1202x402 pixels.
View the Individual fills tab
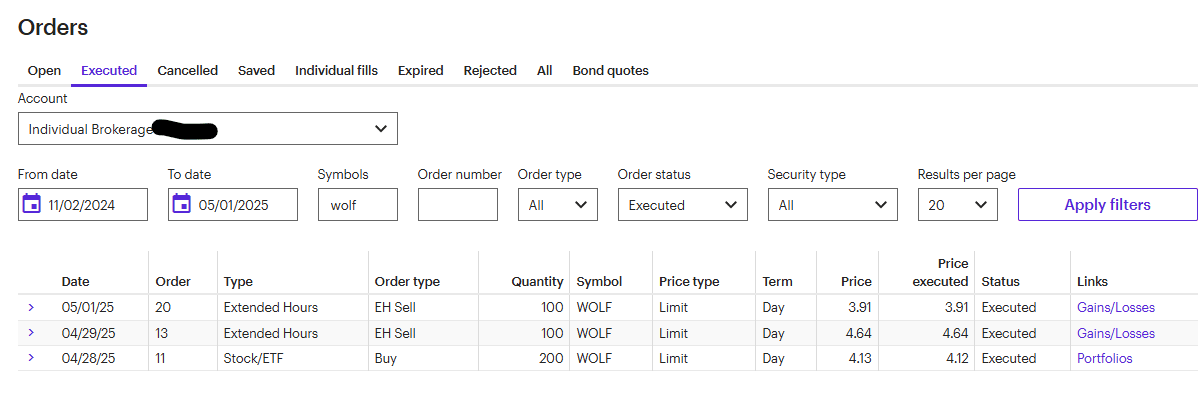(x=336, y=71)
